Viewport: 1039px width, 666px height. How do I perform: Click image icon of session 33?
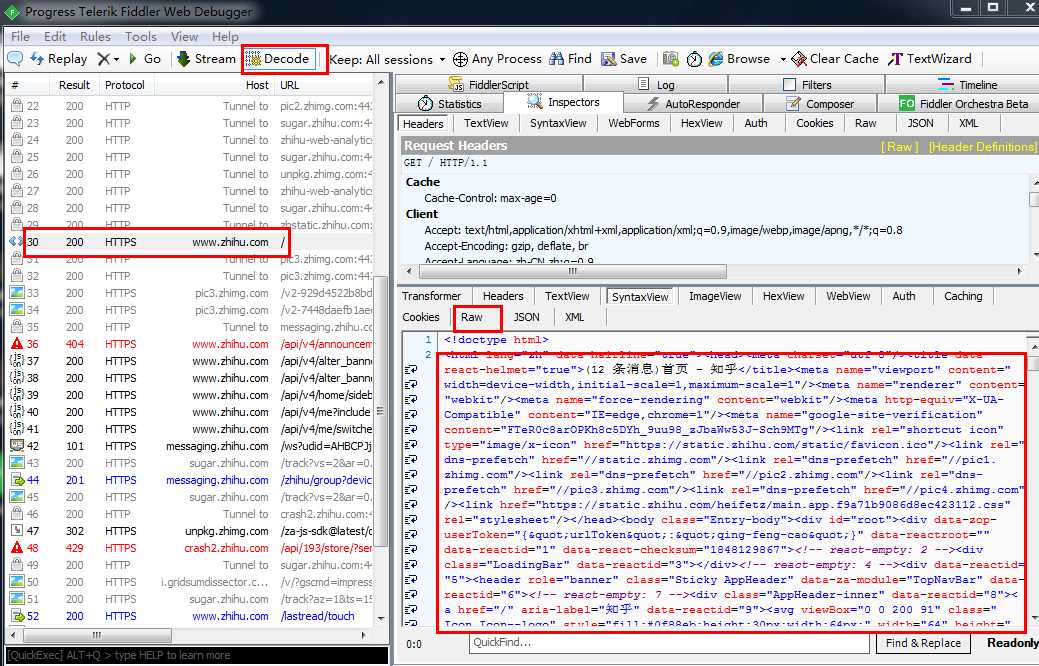click(17, 292)
